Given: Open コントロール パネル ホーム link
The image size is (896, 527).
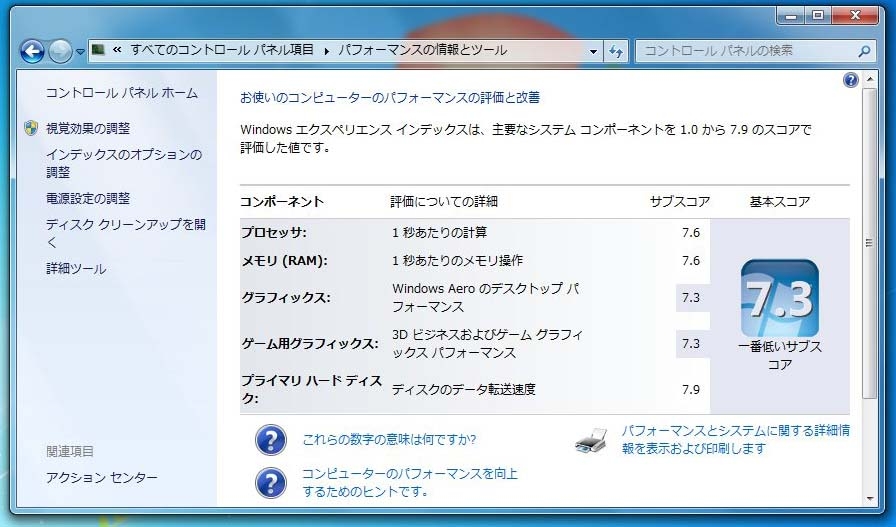Looking at the screenshot, I should (x=122, y=93).
